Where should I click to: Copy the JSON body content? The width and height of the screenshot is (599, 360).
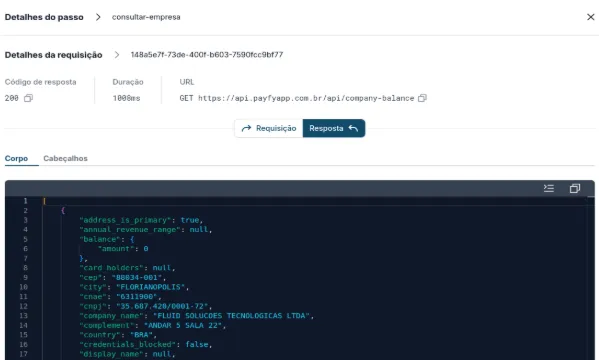click(575, 188)
